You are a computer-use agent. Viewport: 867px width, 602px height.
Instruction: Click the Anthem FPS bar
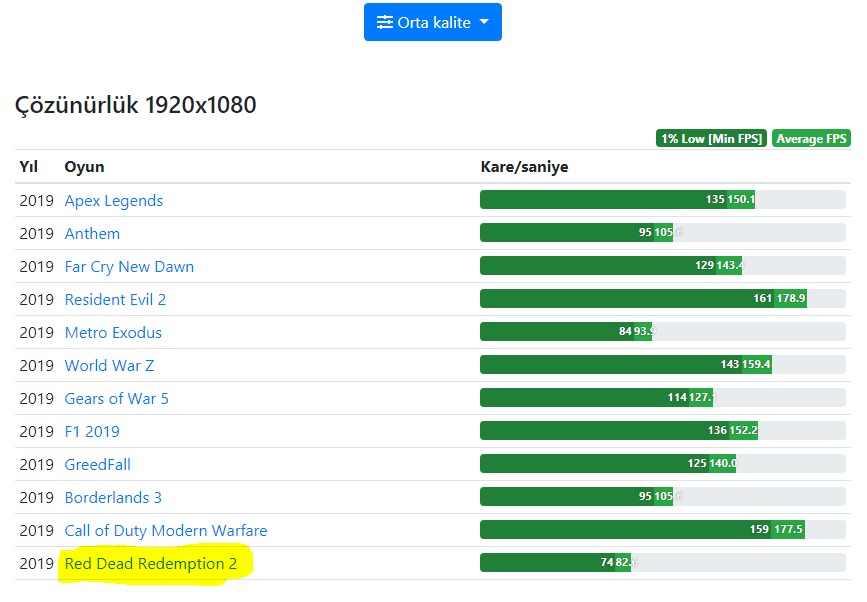(662, 233)
